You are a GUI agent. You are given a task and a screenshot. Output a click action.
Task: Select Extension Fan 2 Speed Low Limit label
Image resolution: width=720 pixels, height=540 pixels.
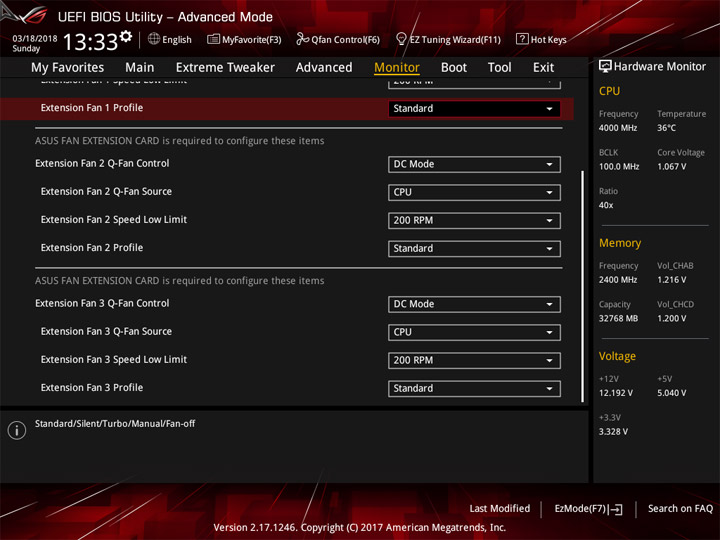[114, 219]
